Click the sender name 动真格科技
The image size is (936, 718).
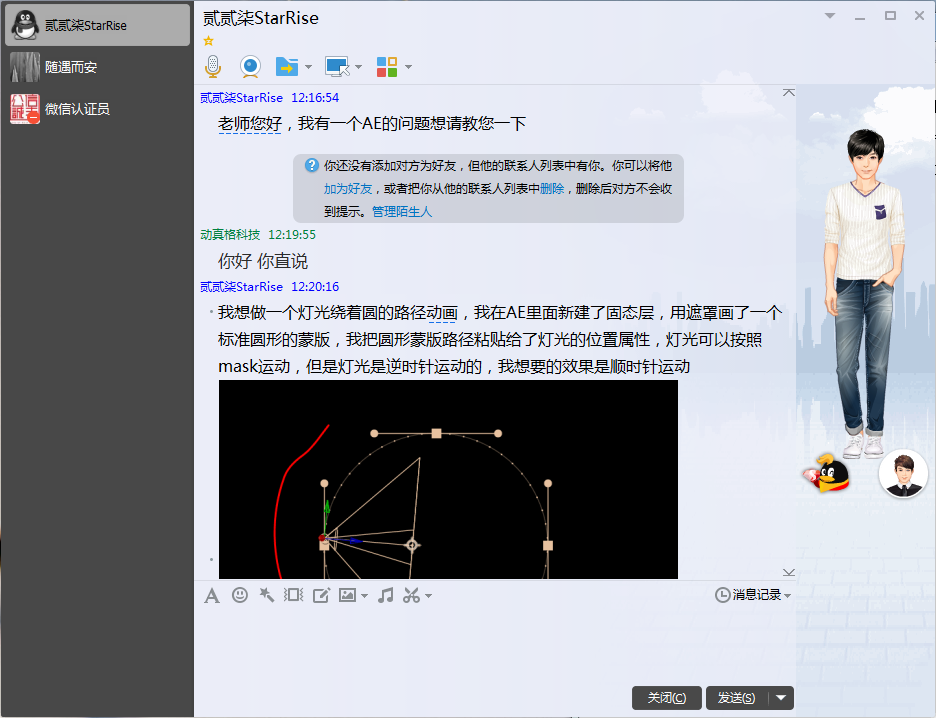230,235
